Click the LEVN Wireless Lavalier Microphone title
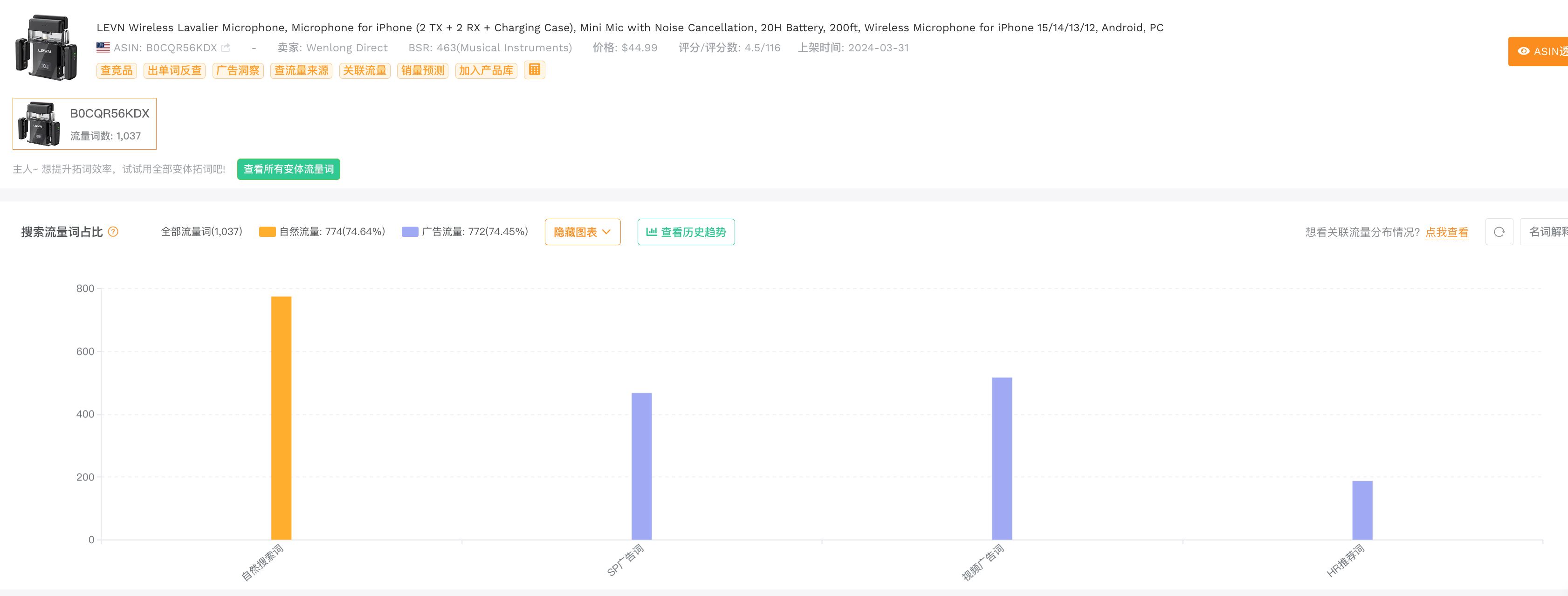This screenshot has width=1568, height=596. coord(630,28)
